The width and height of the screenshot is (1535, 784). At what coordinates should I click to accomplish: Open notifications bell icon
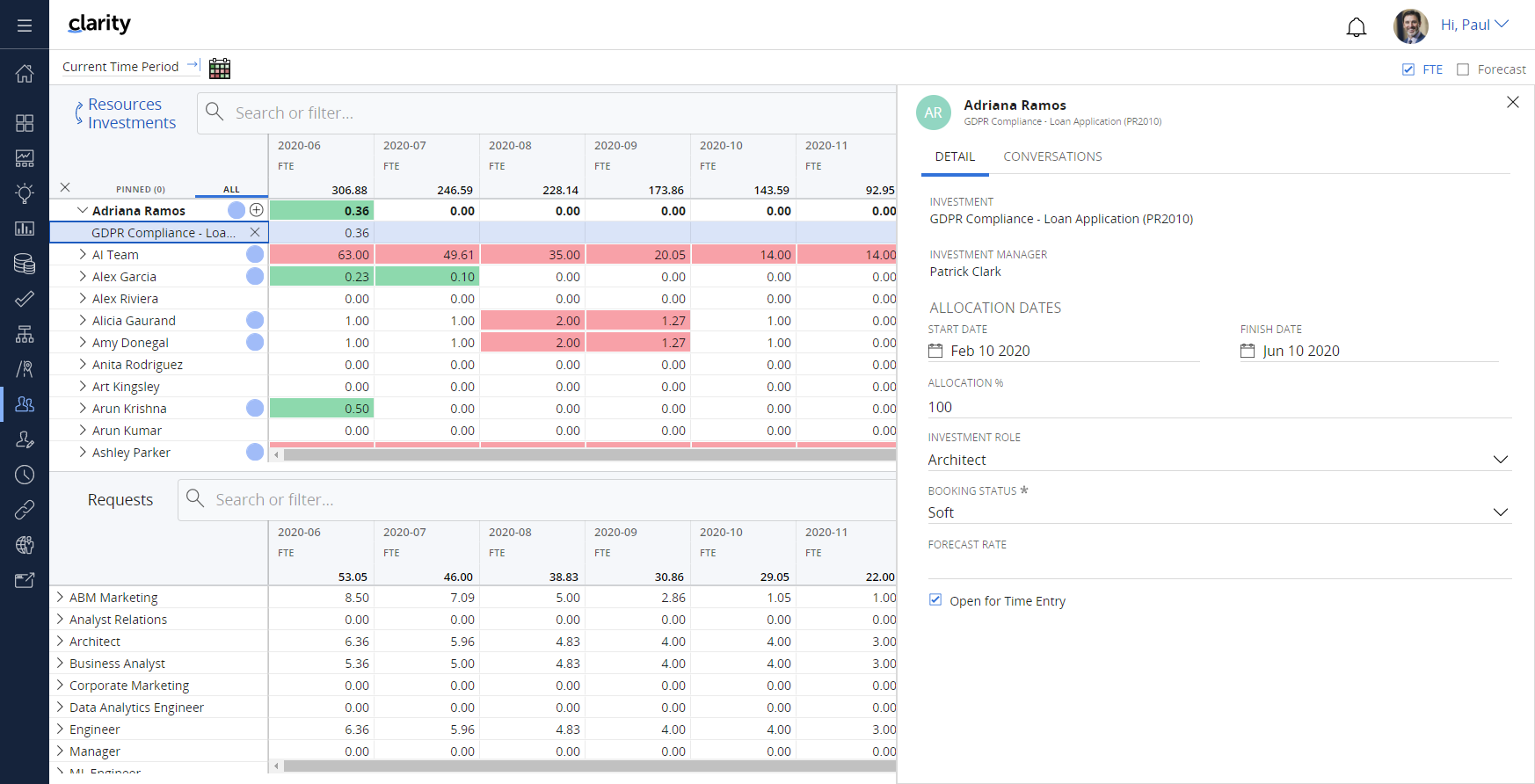tap(1356, 27)
